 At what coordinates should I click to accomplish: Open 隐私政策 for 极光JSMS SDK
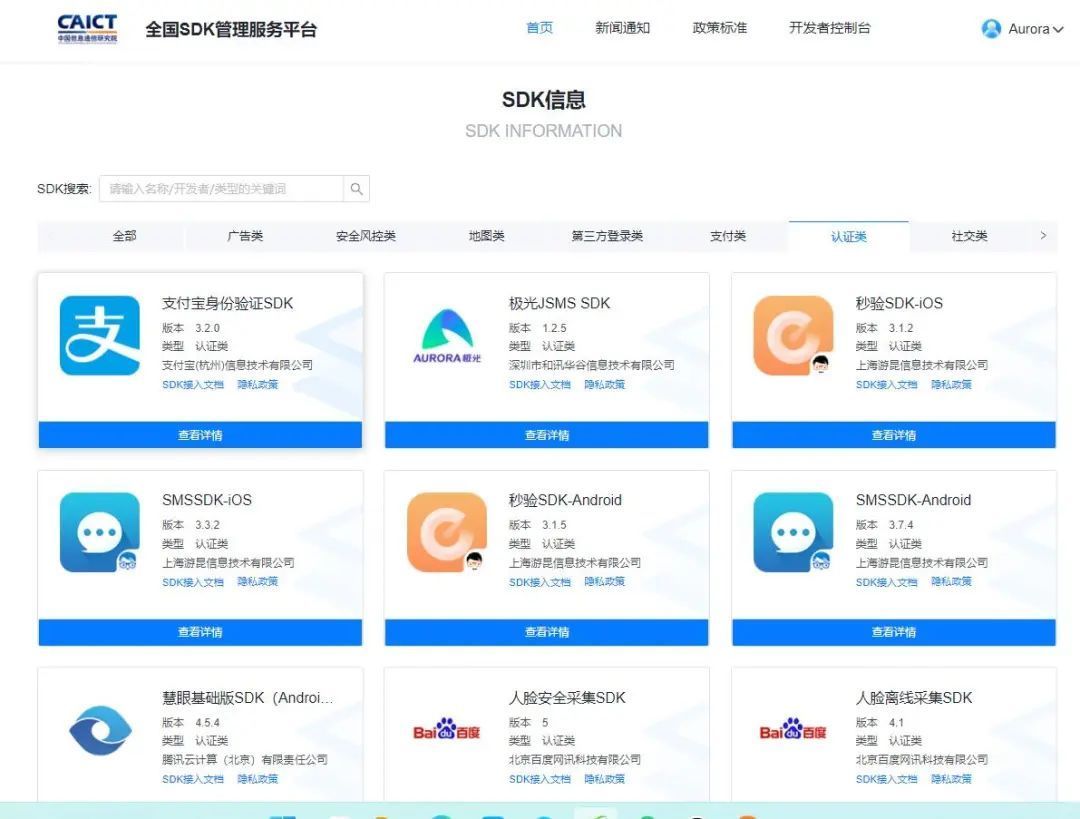[x=605, y=384]
